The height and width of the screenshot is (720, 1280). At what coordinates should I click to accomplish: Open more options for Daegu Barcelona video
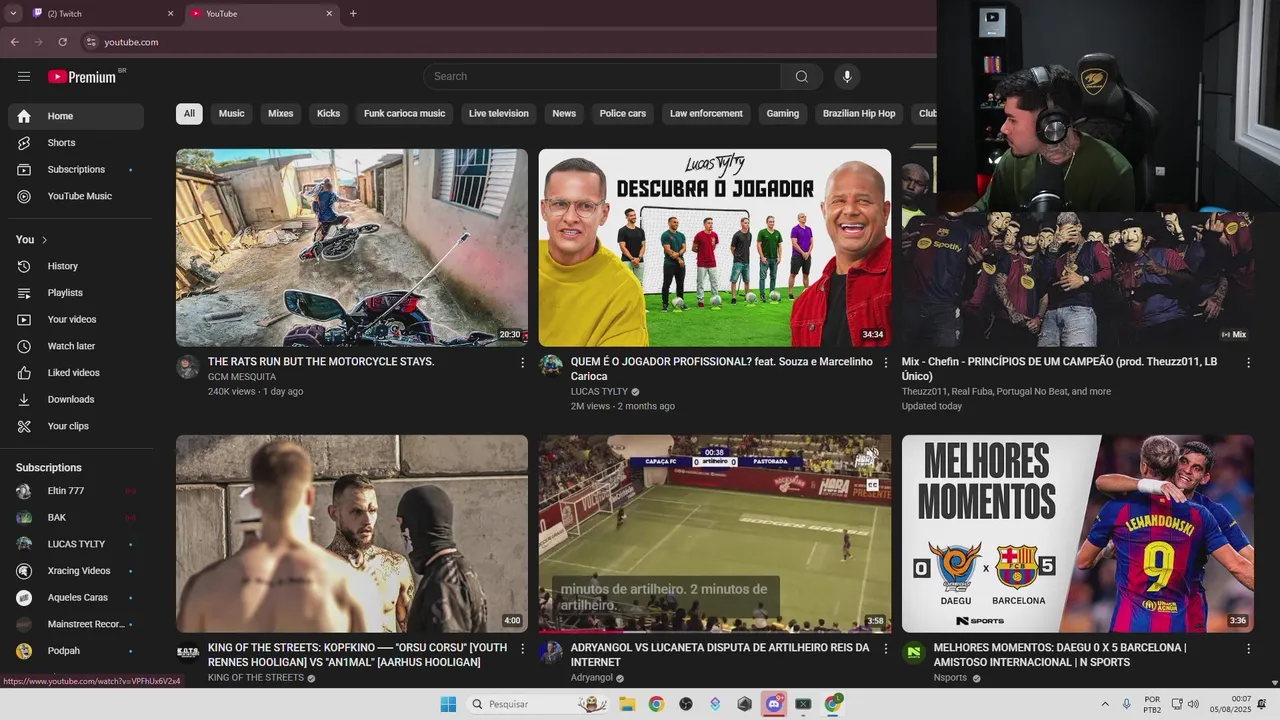tap(1248, 649)
